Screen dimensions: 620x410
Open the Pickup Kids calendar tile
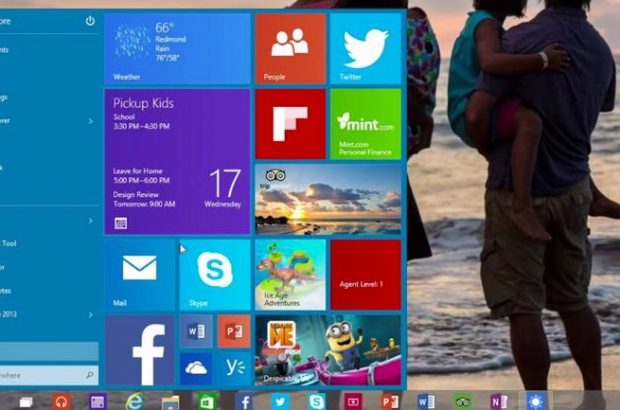pos(177,161)
